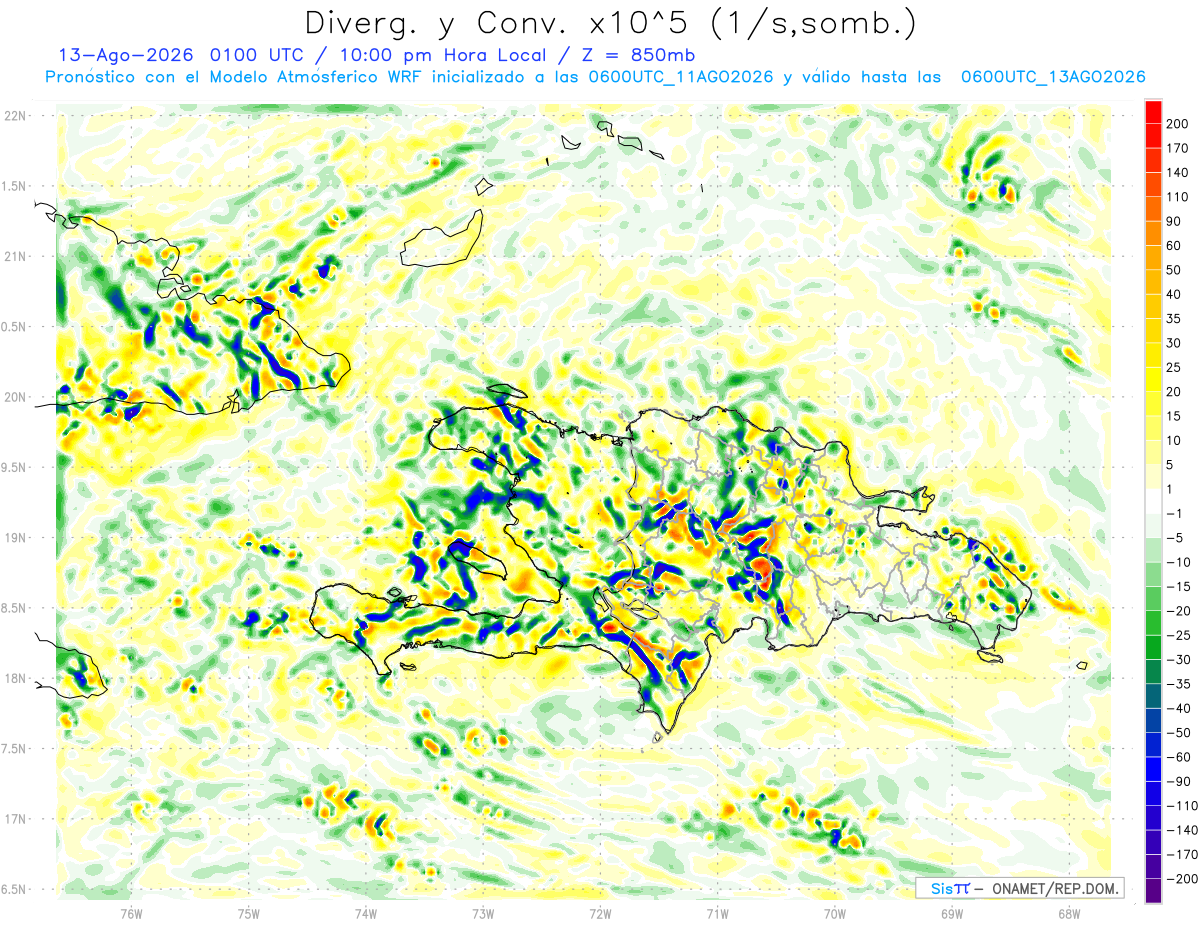Viewport: 1200px width, 927px height.
Task: Click the colorbar value 35
Action: (1175, 319)
